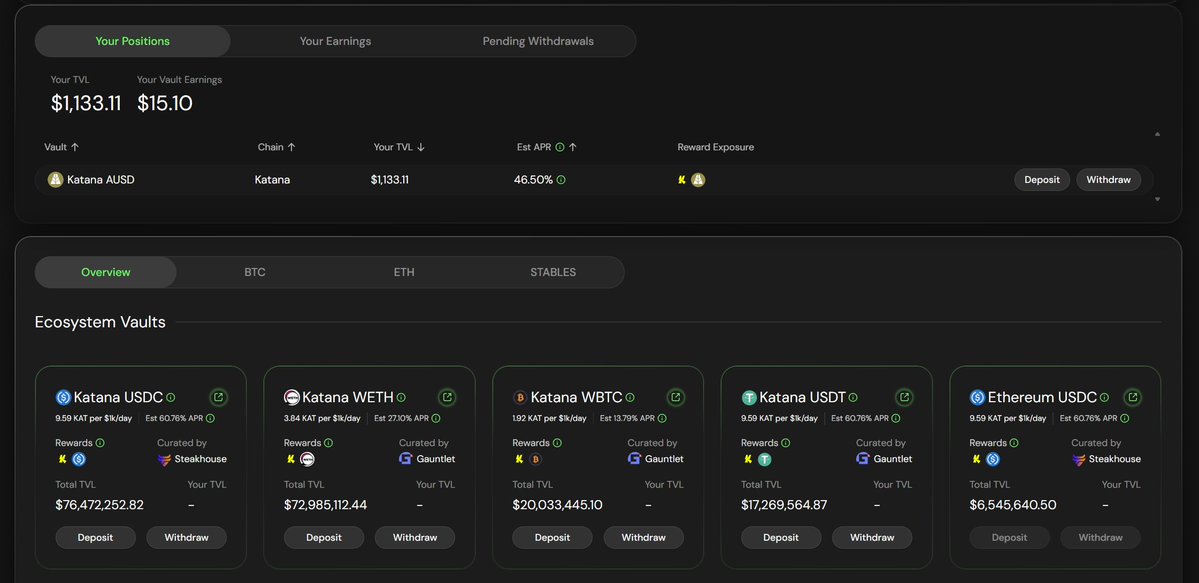This screenshot has width=1199, height=583.
Task: Open external link icon on Katana USDC card
Action: (219, 397)
